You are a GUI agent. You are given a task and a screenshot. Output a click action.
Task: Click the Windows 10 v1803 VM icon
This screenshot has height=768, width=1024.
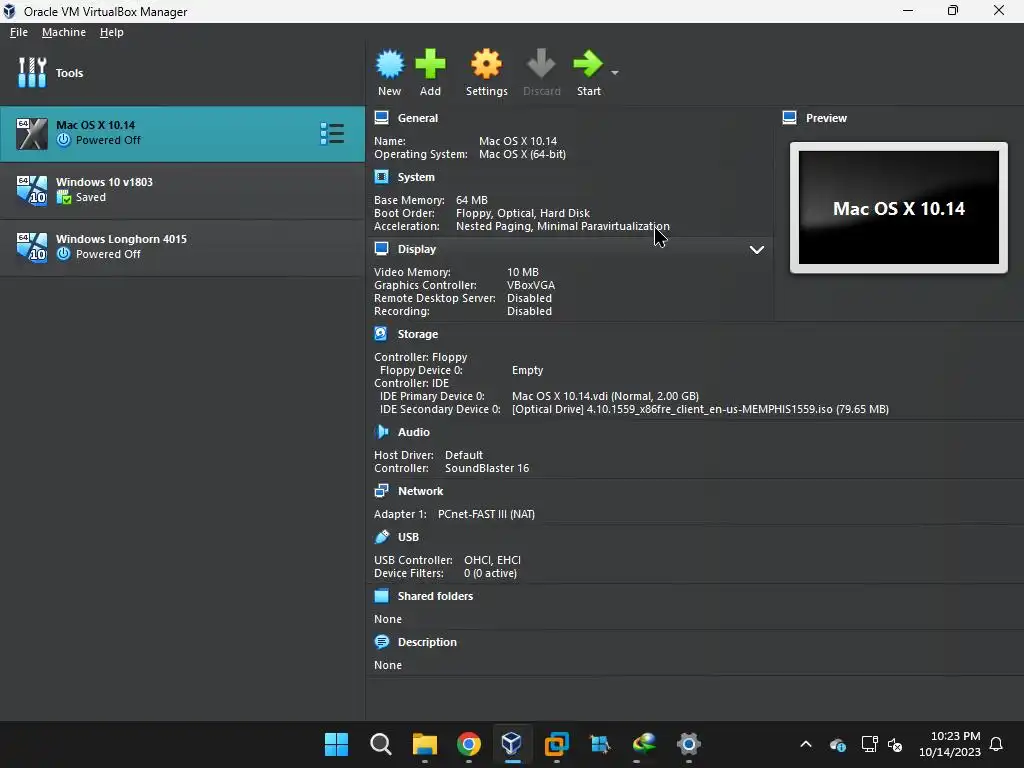tap(31, 190)
